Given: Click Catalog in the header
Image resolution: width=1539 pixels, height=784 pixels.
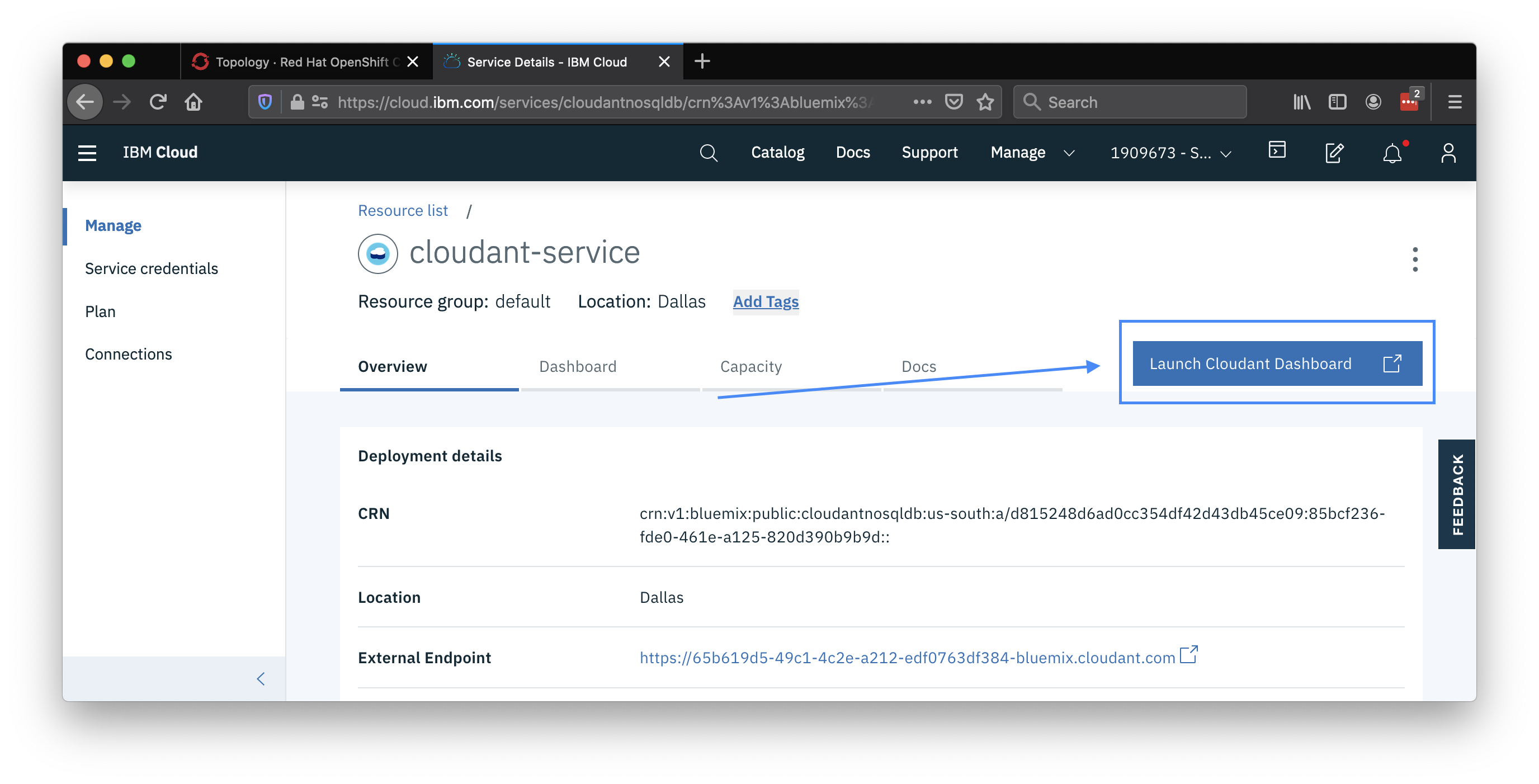Looking at the screenshot, I should (777, 153).
